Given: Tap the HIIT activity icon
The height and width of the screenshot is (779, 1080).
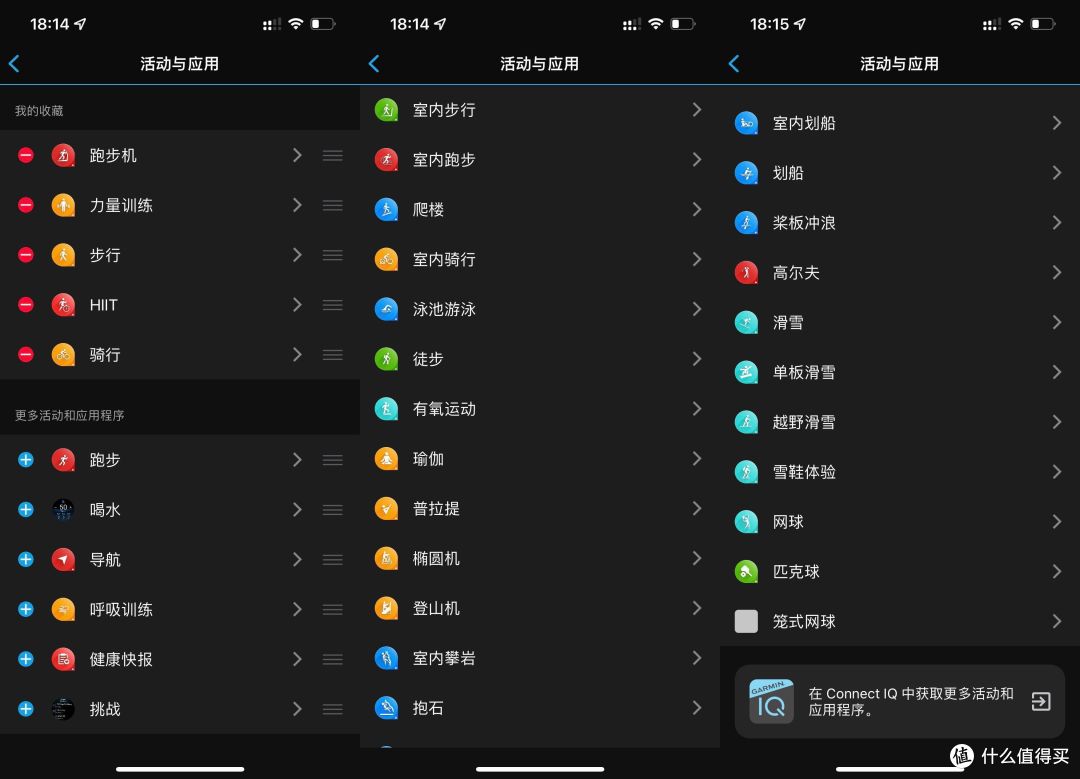Looking at the screenshot, I should click(63, 304).
